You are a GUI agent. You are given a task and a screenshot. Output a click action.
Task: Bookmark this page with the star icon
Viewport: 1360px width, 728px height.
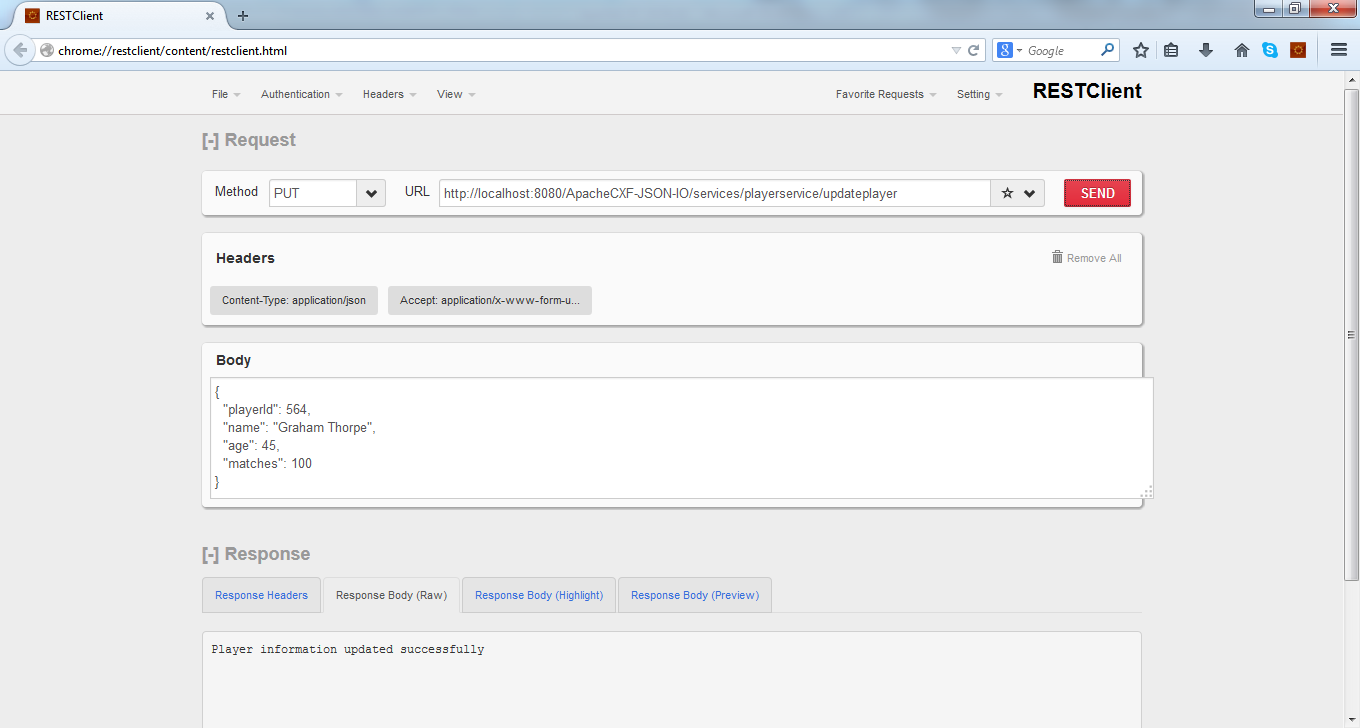point(1140,50)
